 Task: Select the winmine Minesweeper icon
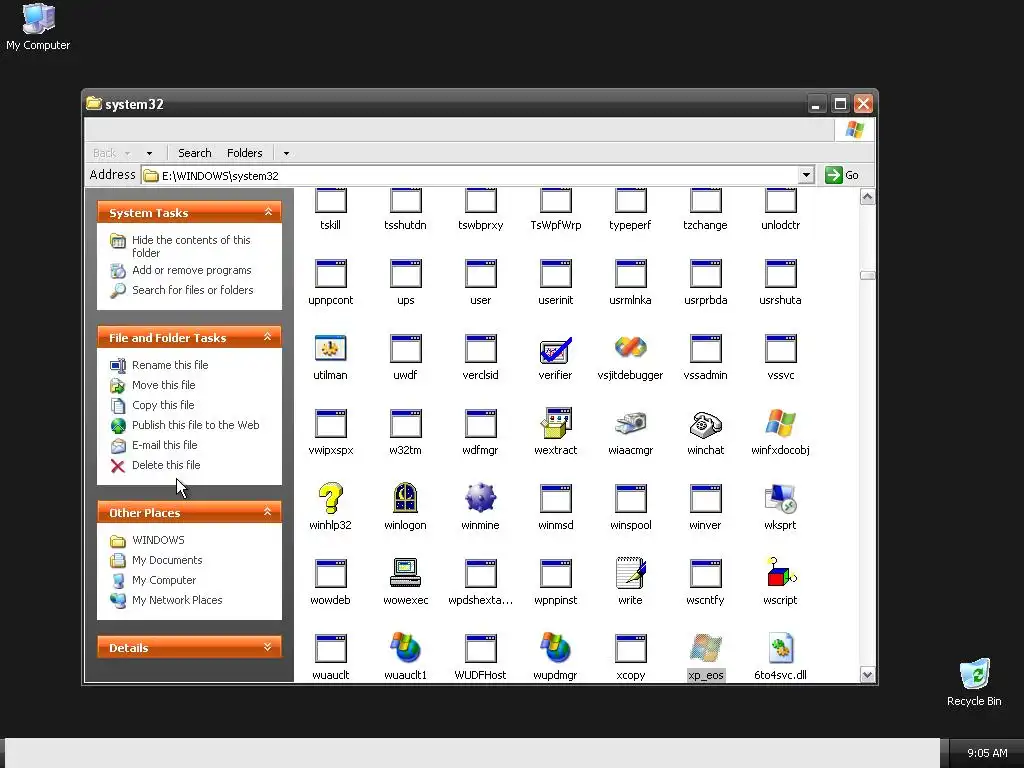(481, 498)
